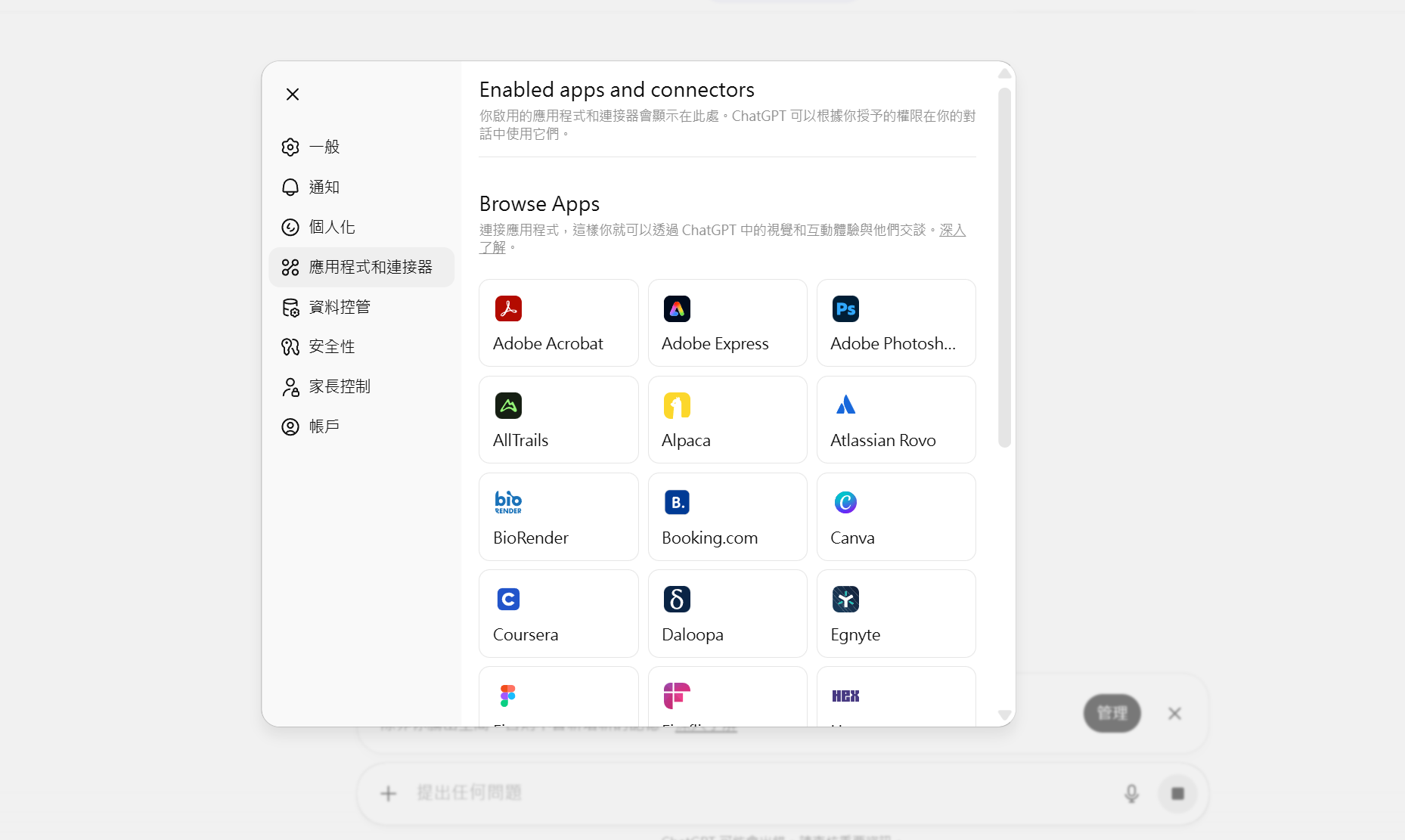Open the Adobe Acrobat app icon
This screenshot has height=840, width=1405.
point(508,308)
